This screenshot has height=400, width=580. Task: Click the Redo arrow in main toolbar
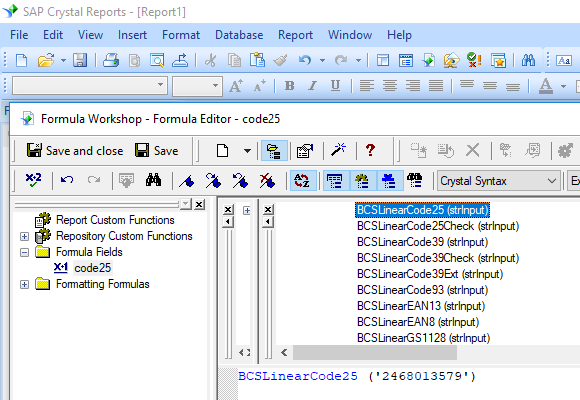coord(341,60)
